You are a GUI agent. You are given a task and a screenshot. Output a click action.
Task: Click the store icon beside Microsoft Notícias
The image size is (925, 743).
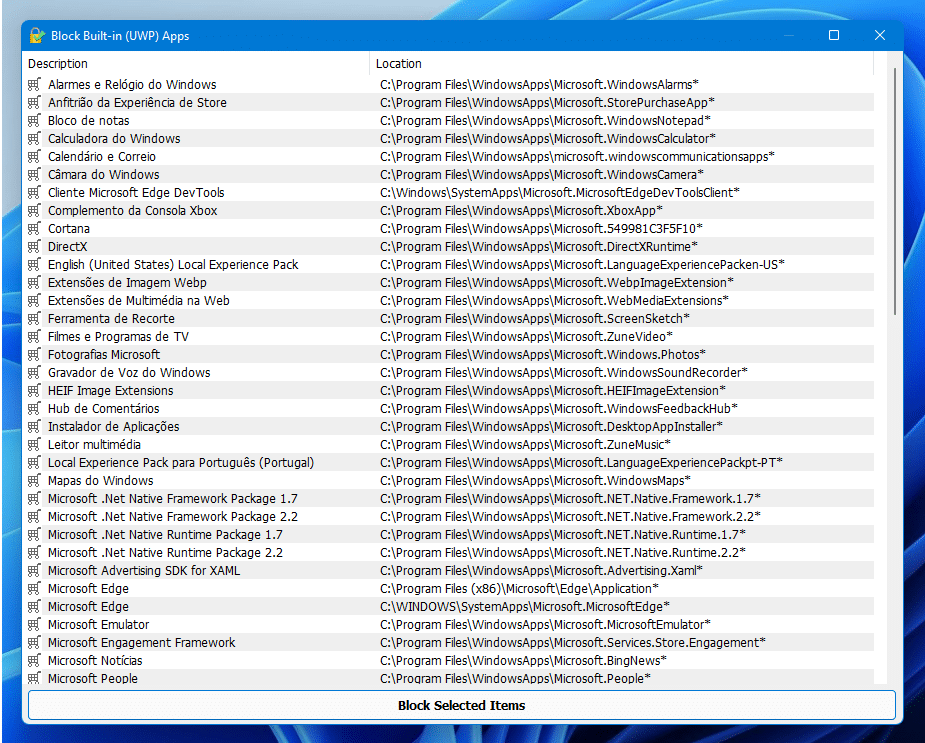coord(34,660)
